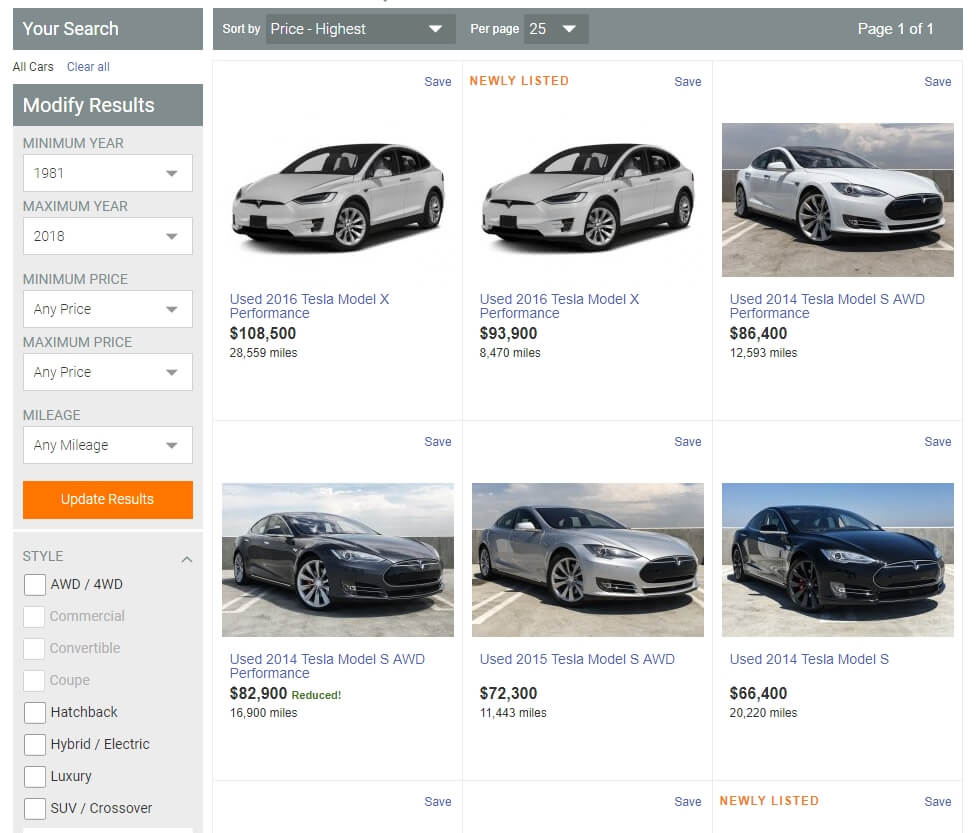The height and width of the screenshot is (833, 980).
Task: View photo of the $82,900 gray Model S
Action: [x=338, y=560]
